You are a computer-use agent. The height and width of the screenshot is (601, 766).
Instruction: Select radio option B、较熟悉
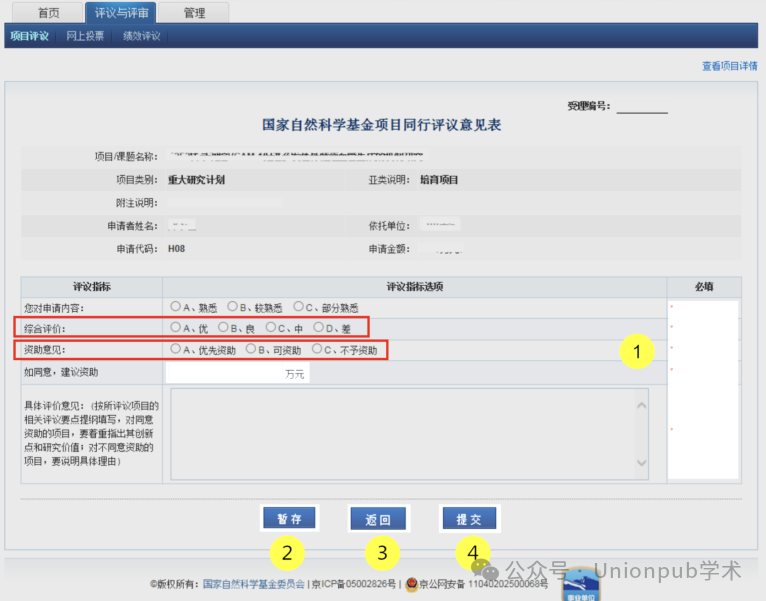tap(233, 306)
